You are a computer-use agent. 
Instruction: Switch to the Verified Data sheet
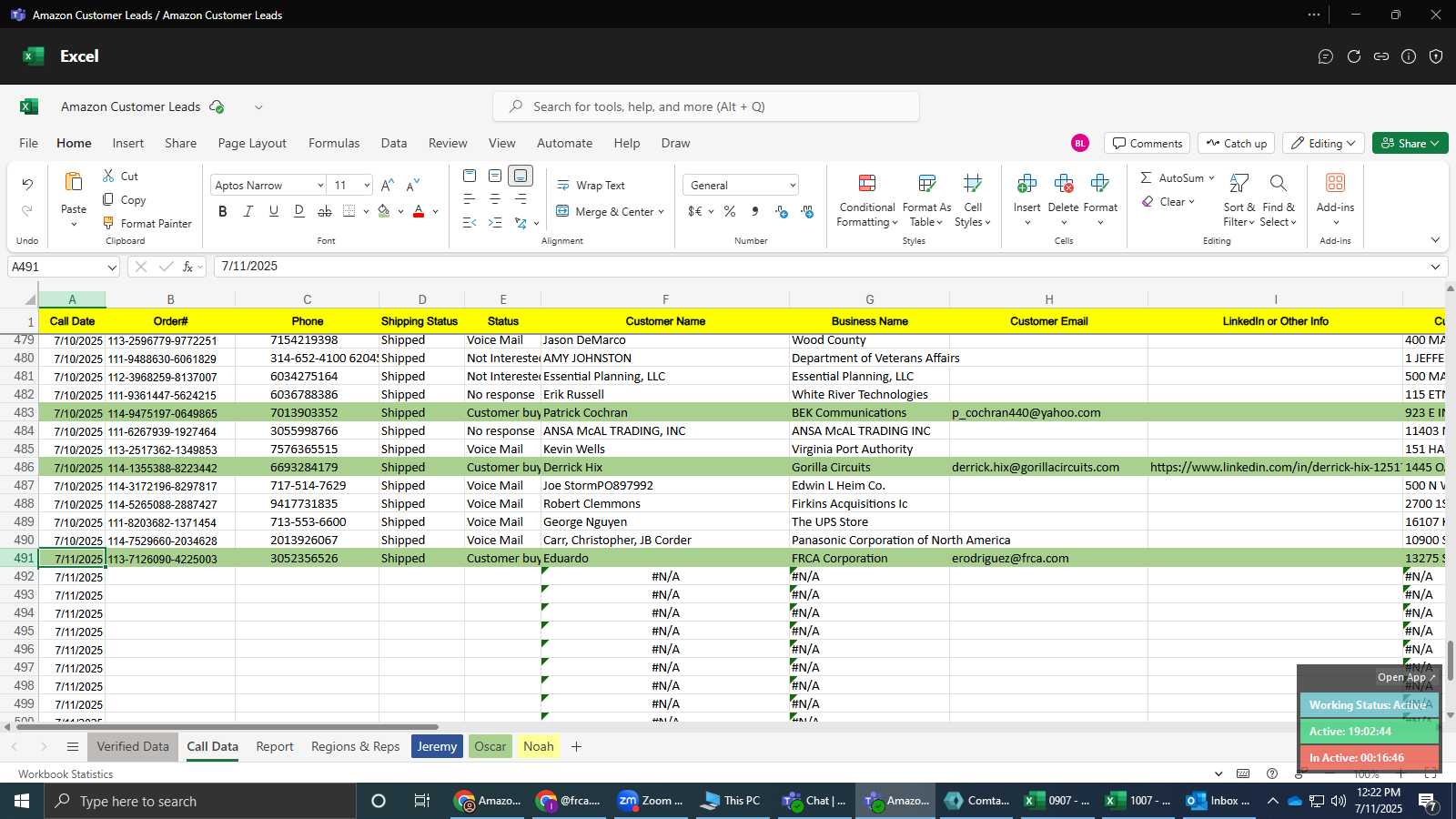pos(133,746)
